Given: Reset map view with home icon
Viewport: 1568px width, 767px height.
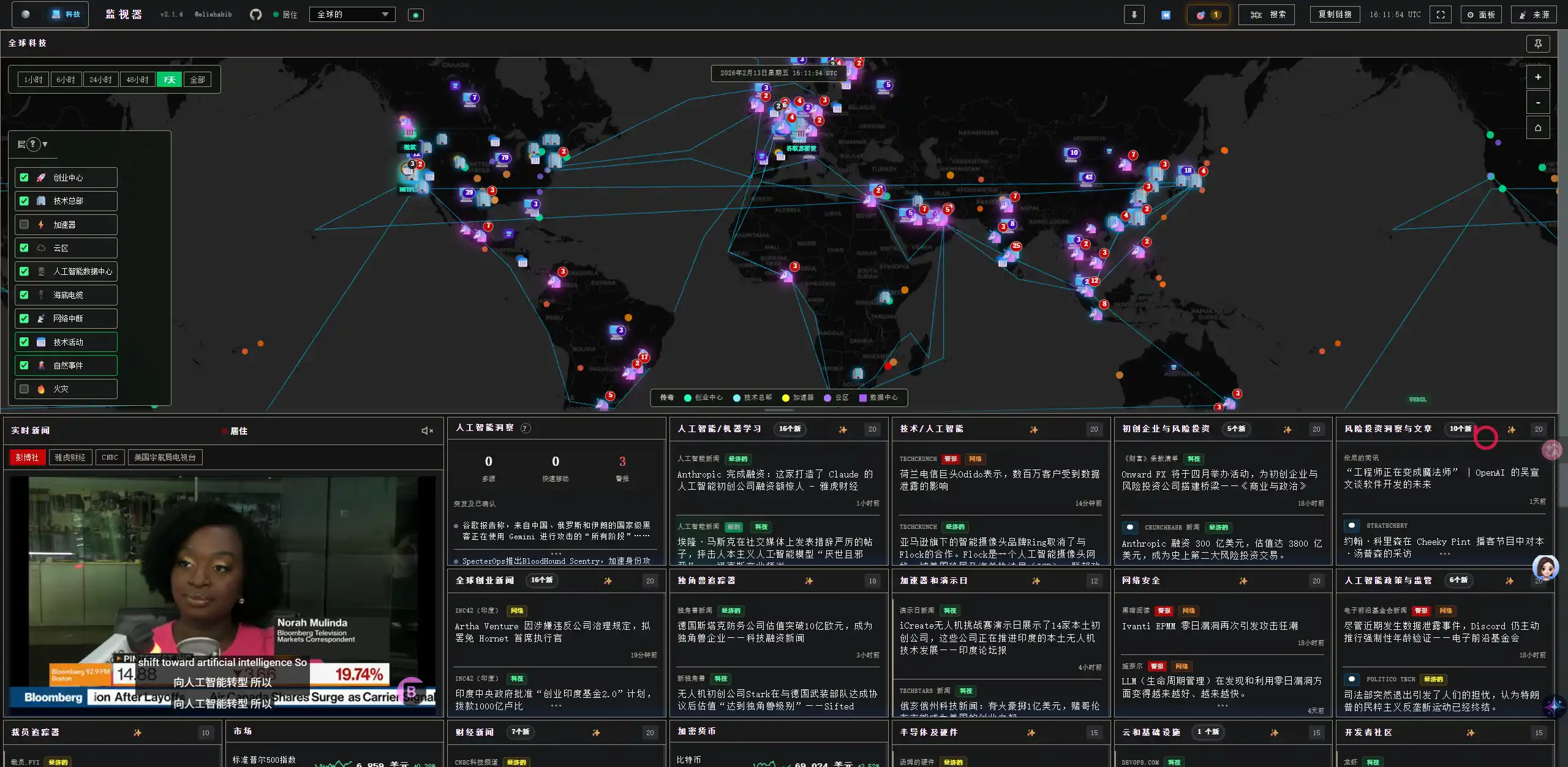Looking at the screenshot, I should coord(1537,128).
